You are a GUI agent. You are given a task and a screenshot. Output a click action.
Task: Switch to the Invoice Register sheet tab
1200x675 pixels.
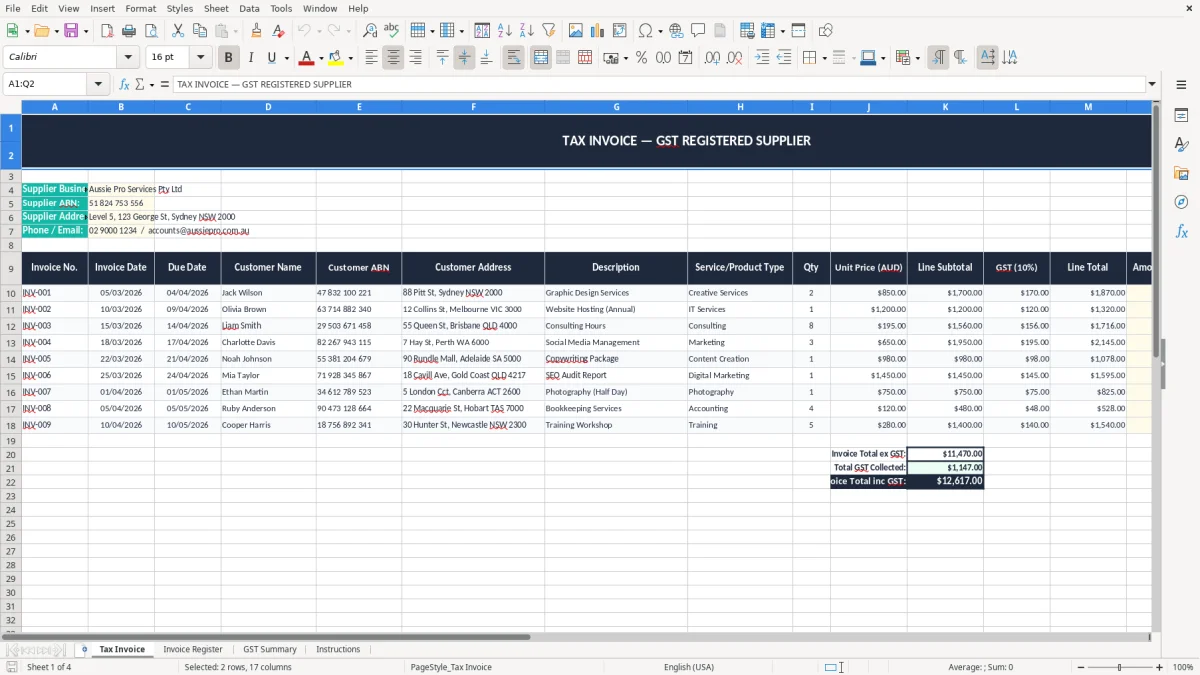pos(193,650)
